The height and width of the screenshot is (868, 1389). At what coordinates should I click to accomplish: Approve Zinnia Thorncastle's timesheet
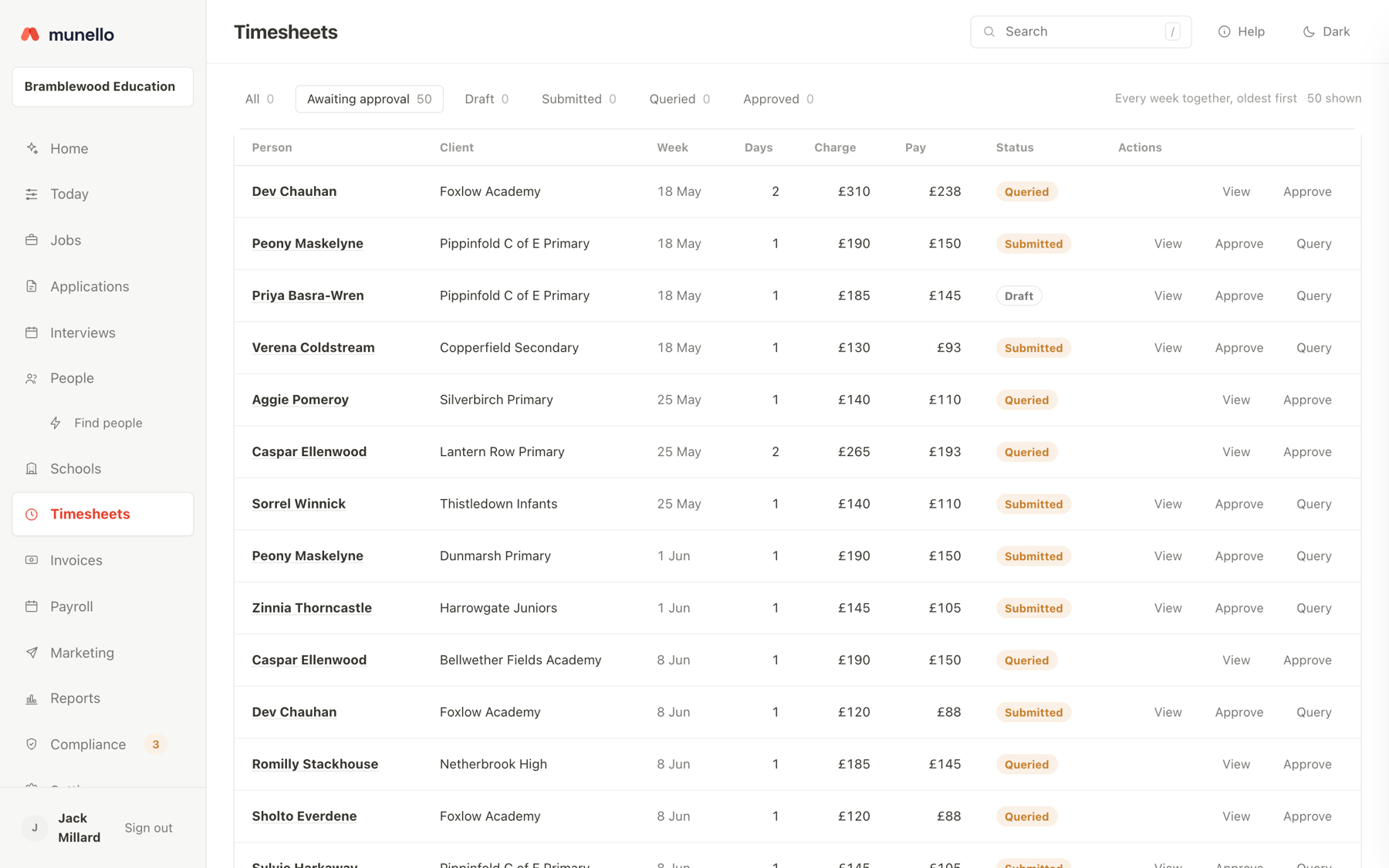(x=1239, y=608)
